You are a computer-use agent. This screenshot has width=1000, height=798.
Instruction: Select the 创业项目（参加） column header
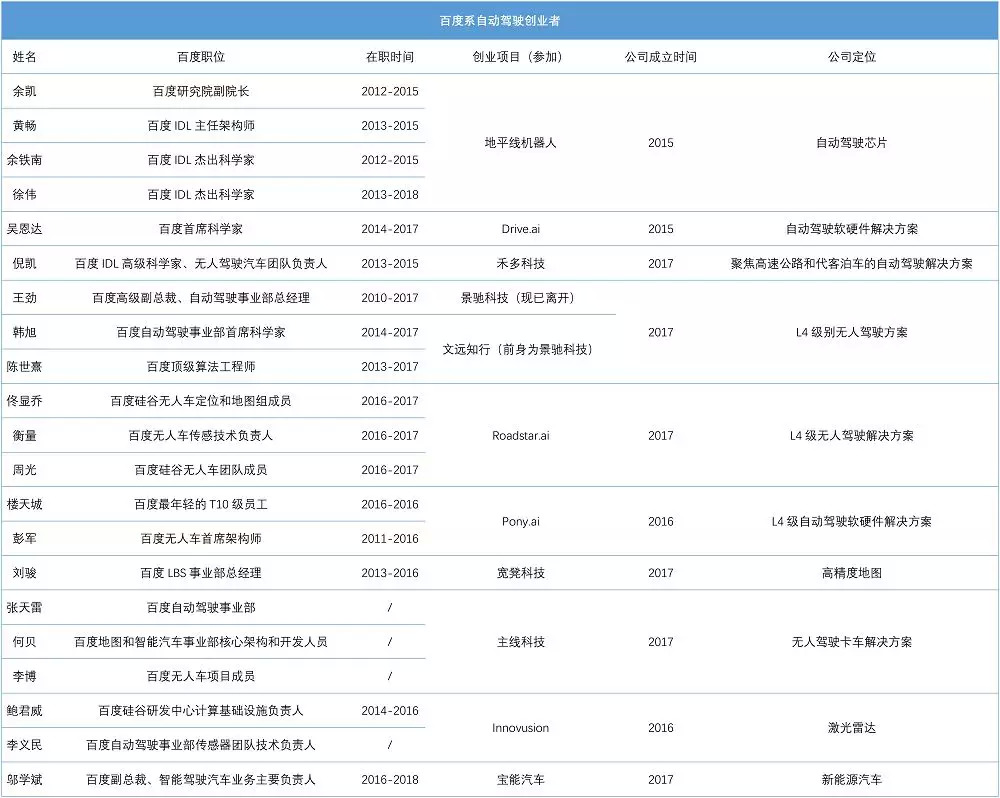(x=520, y=57)
